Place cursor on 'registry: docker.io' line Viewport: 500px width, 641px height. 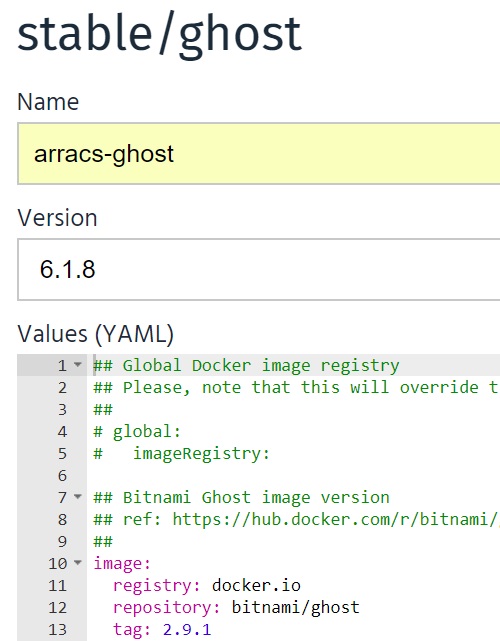coord(207,585)
